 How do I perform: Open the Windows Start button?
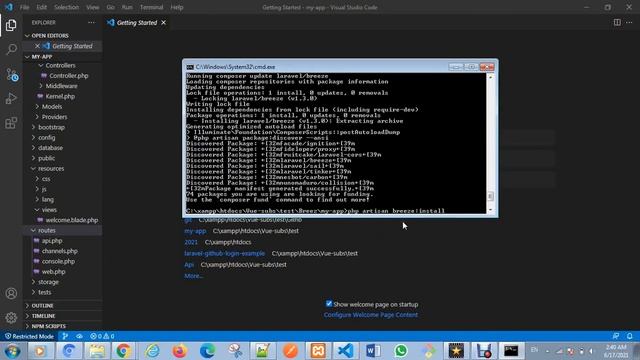click(12, 351)
